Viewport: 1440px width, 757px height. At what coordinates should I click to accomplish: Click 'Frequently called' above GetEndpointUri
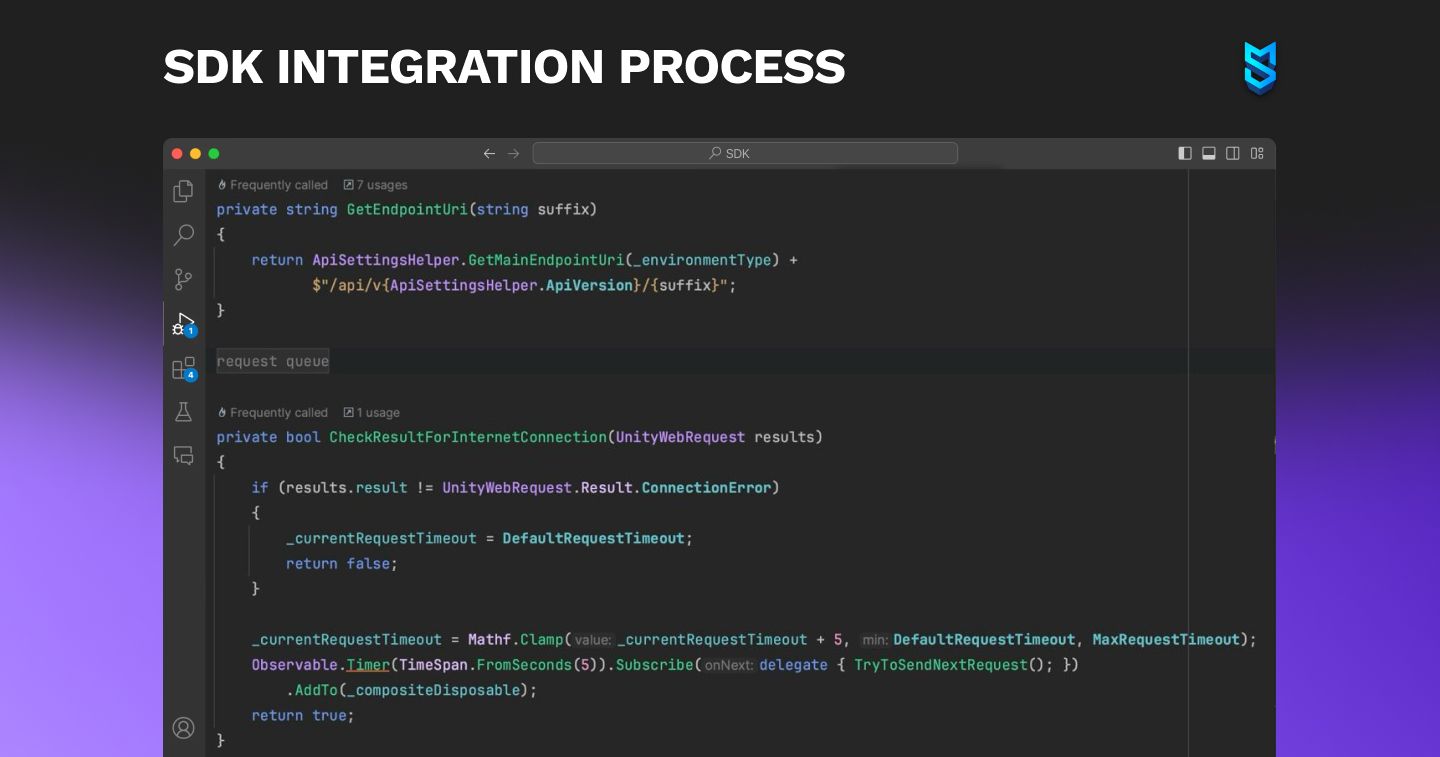[272, 185]
